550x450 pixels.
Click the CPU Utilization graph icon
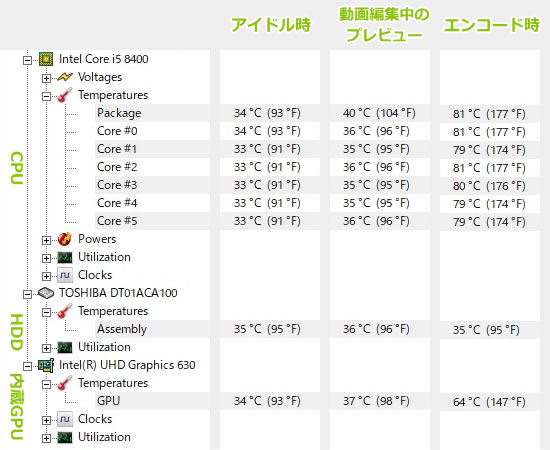[x=65, y=257]
